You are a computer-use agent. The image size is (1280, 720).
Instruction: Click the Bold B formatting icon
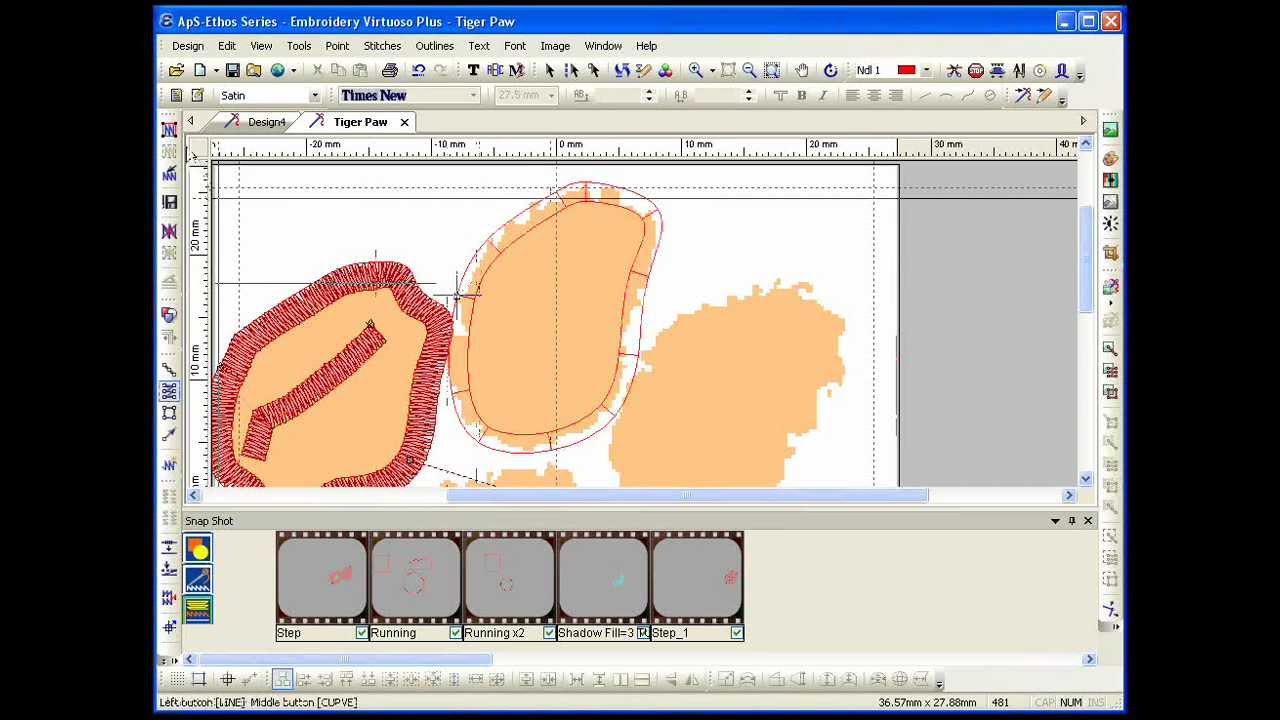point(801,96)
